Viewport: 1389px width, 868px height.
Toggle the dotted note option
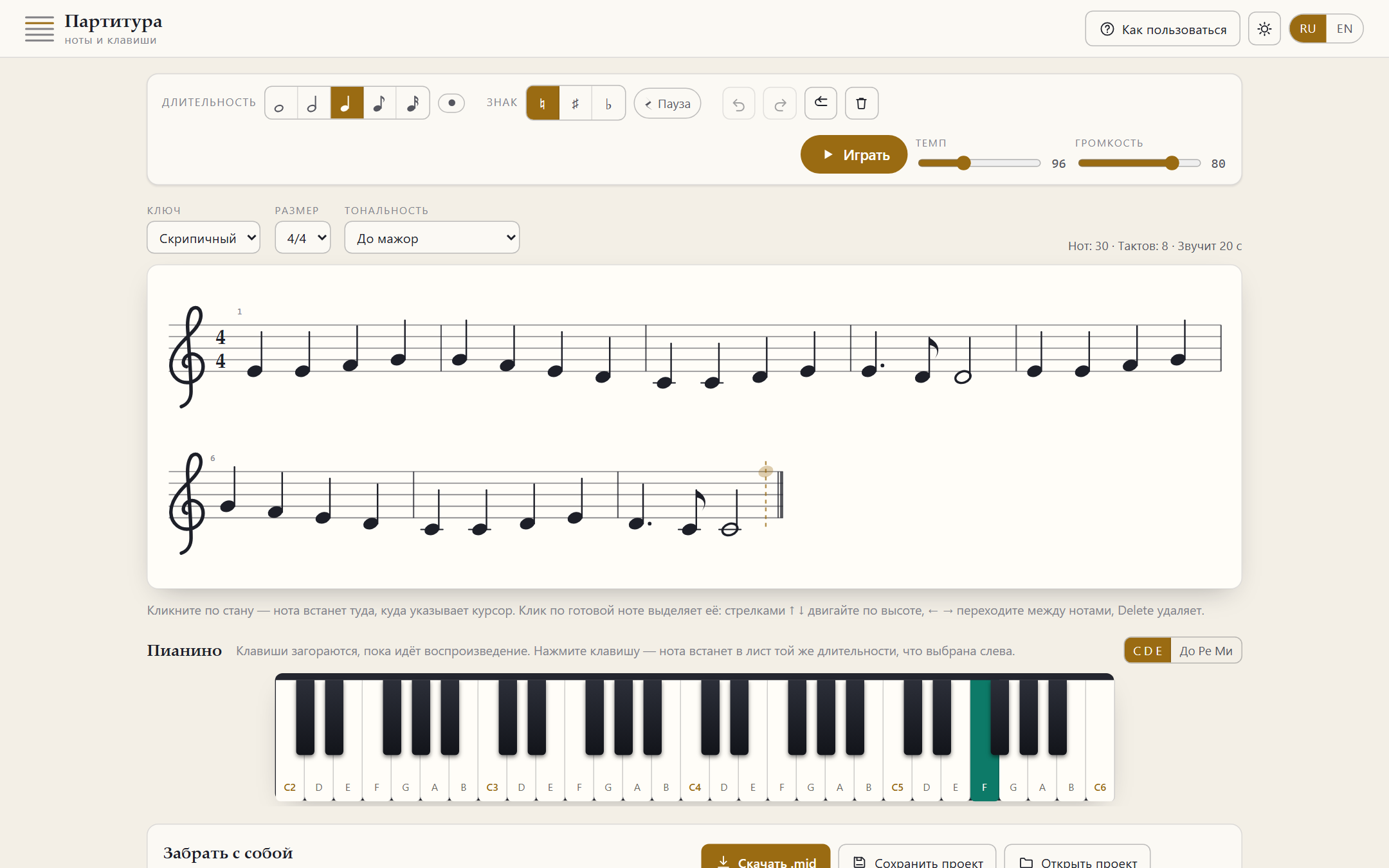[x=451, y=103]
